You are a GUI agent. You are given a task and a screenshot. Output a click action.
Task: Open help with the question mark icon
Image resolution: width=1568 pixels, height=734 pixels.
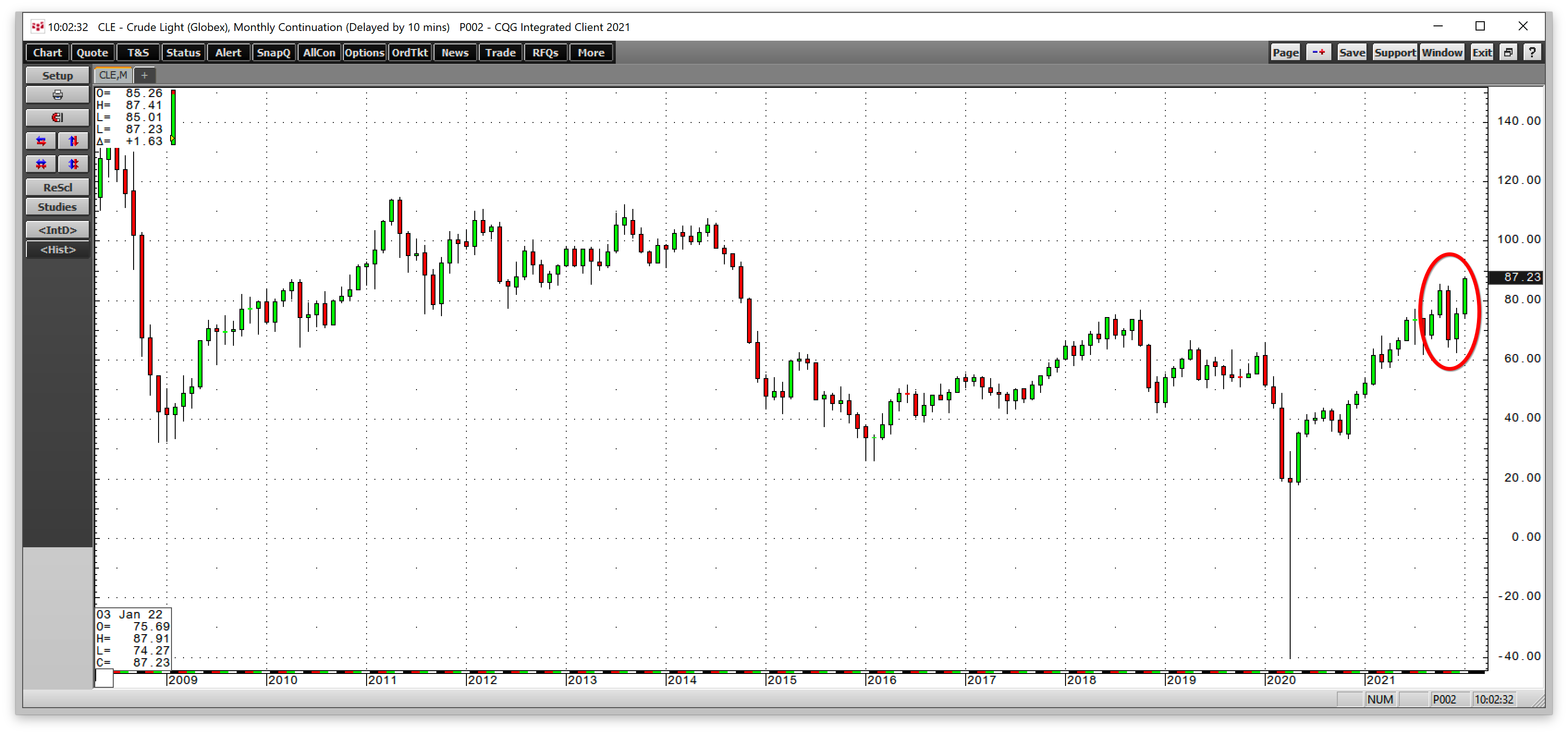1532,53
